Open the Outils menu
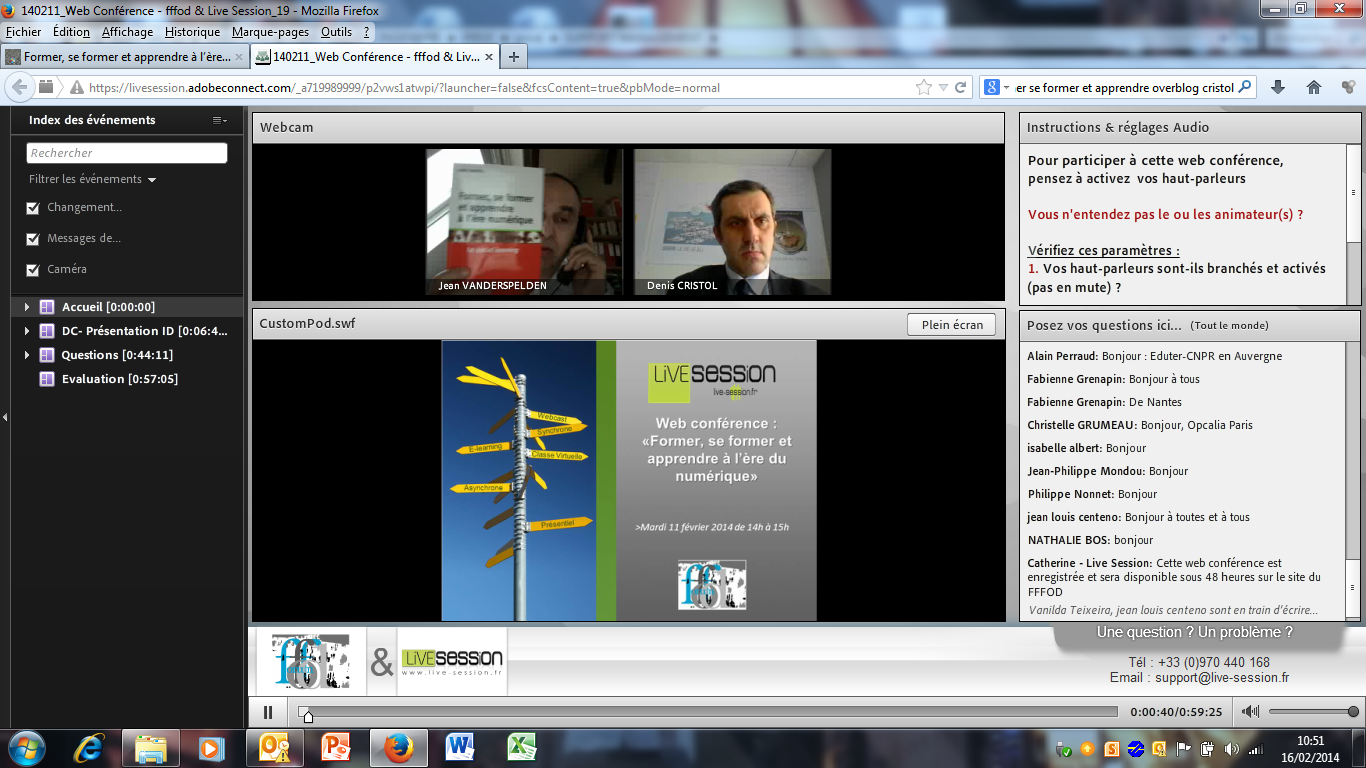This screenshot has width=1366, height=768. (x=337, y=32)
